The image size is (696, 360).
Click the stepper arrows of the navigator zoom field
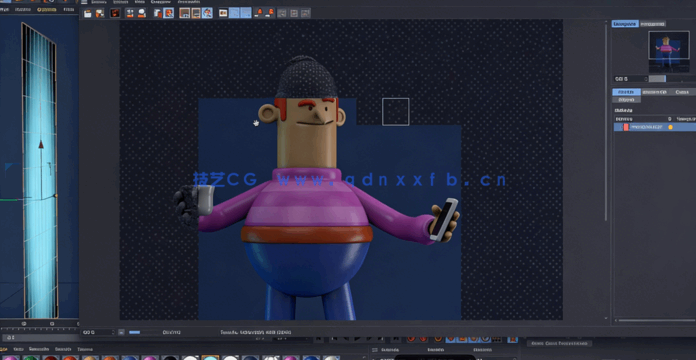(x=646, y=79)
